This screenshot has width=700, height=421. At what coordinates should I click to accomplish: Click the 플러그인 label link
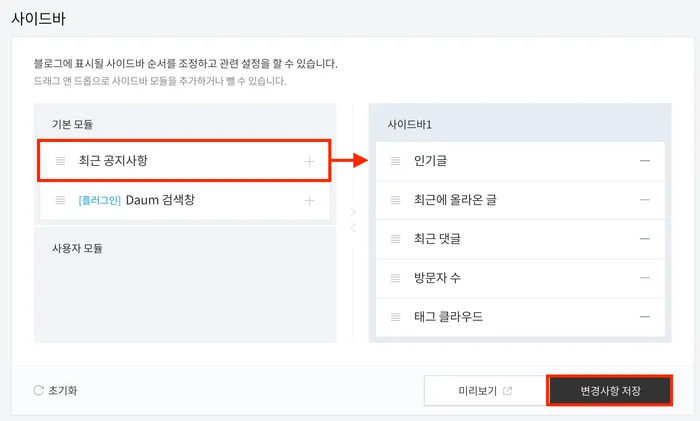point(99,200)
